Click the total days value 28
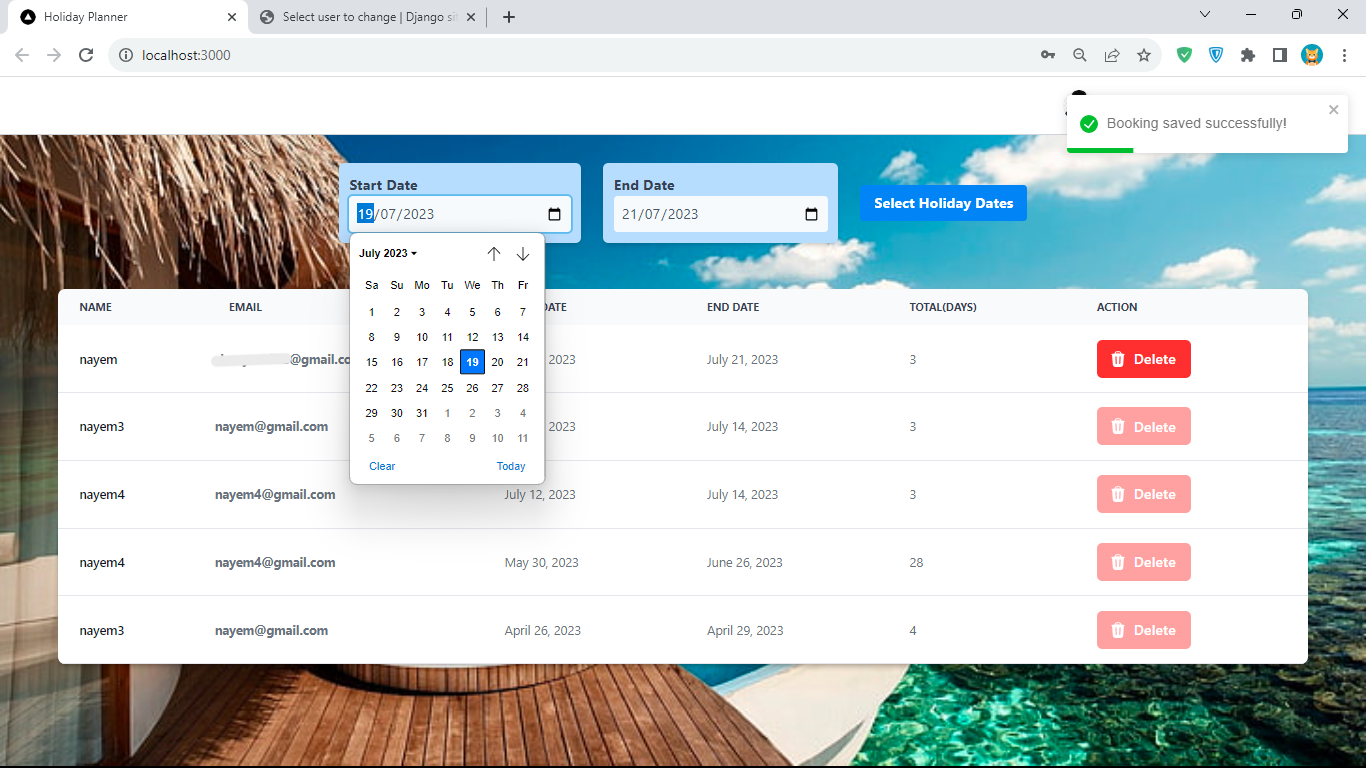The image size is (1366, 768). (916, 562)
